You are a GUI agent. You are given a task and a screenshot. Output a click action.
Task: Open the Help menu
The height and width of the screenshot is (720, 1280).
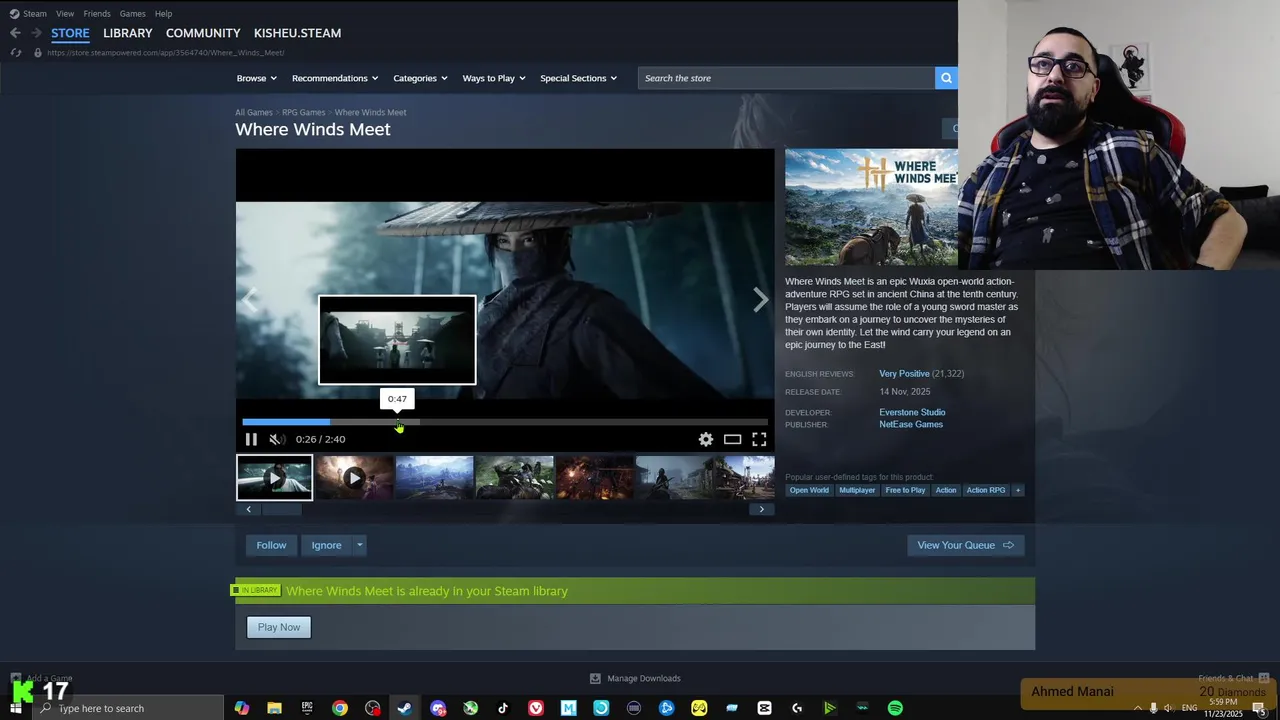[x=163, y=14]
